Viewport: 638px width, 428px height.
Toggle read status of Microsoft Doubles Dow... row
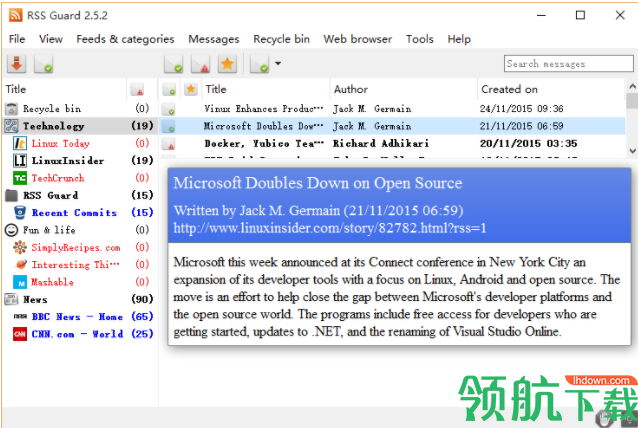click(168, 127)
